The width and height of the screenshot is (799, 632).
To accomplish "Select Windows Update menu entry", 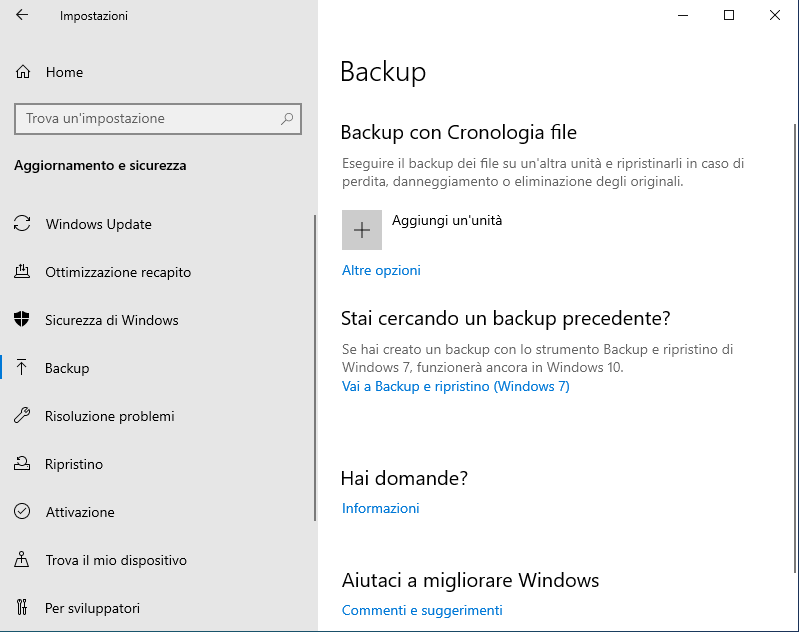I will [98, 224].
